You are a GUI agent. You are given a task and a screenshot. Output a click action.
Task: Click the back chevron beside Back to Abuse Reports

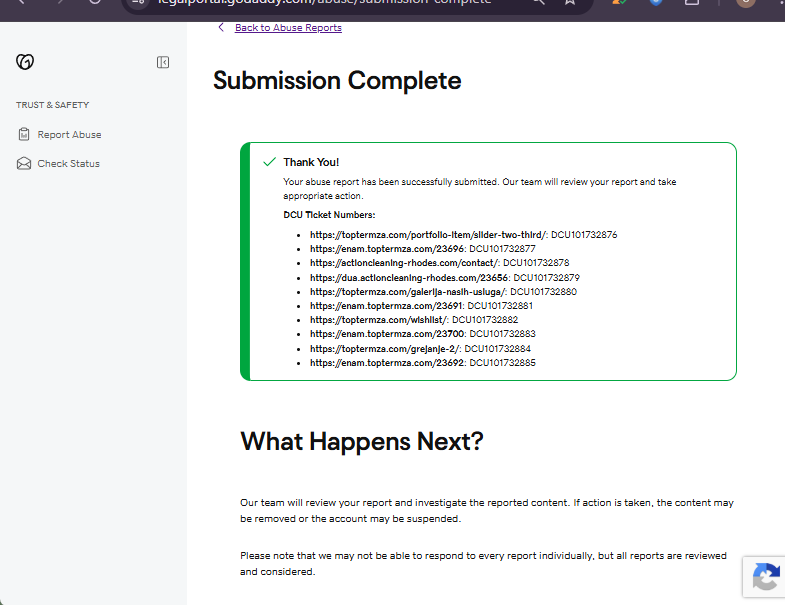click(x=221, y=27)
